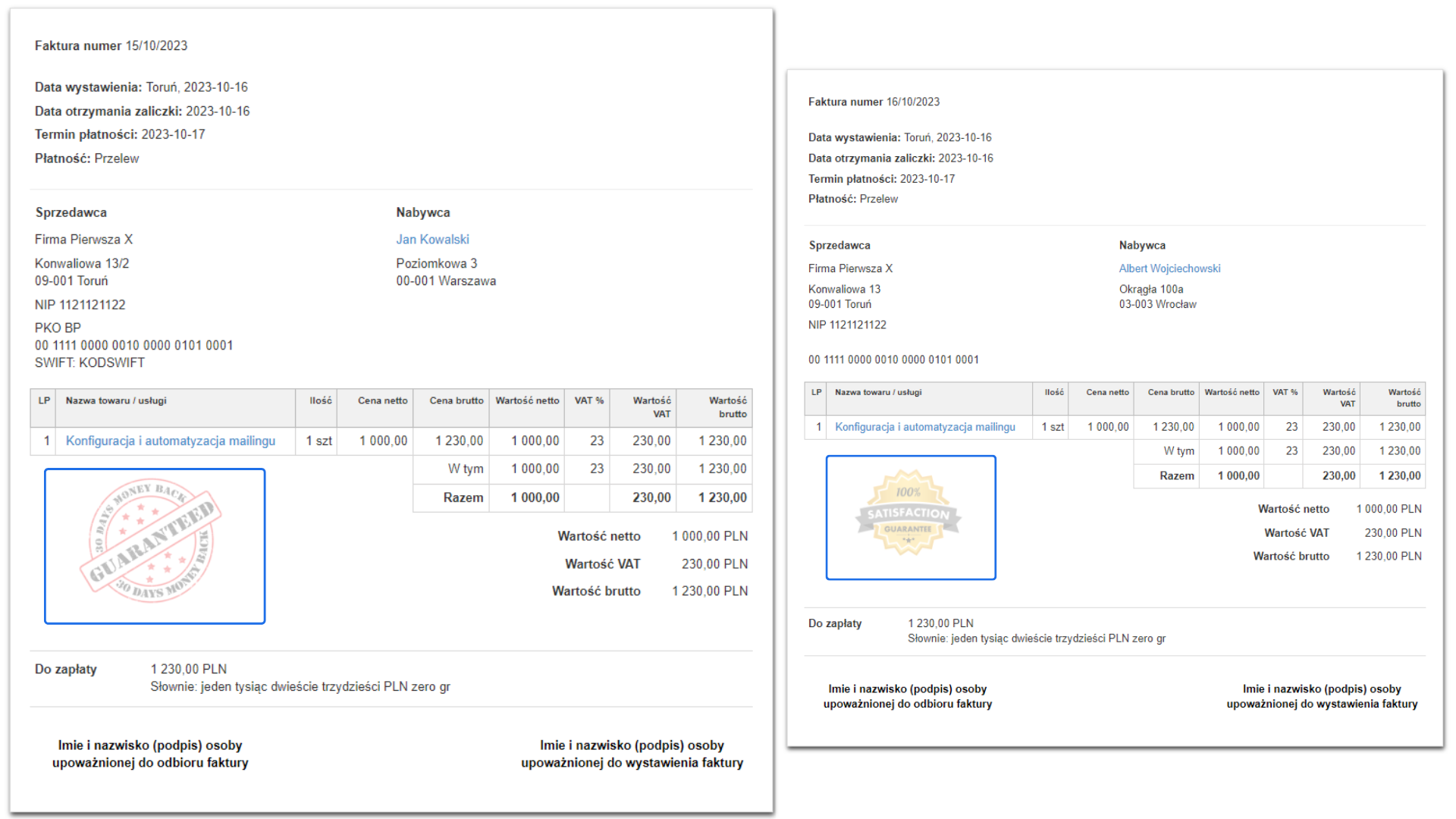Click the left invoice's Konfiguracja i automatyzacja mailingu link
The height and width of the screenshot is (819, 1456).
(171, 441)
